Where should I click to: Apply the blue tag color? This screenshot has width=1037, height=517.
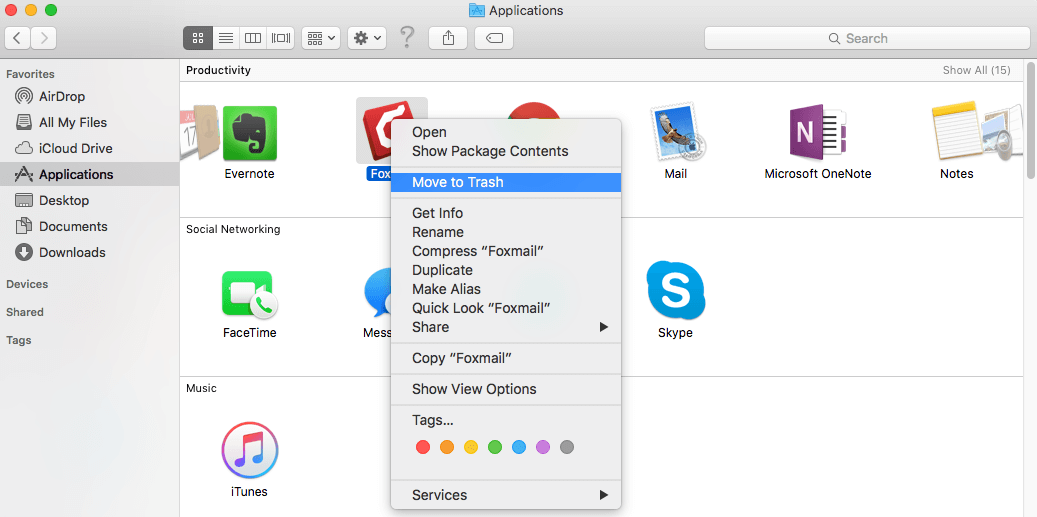[x=519, y=448]
